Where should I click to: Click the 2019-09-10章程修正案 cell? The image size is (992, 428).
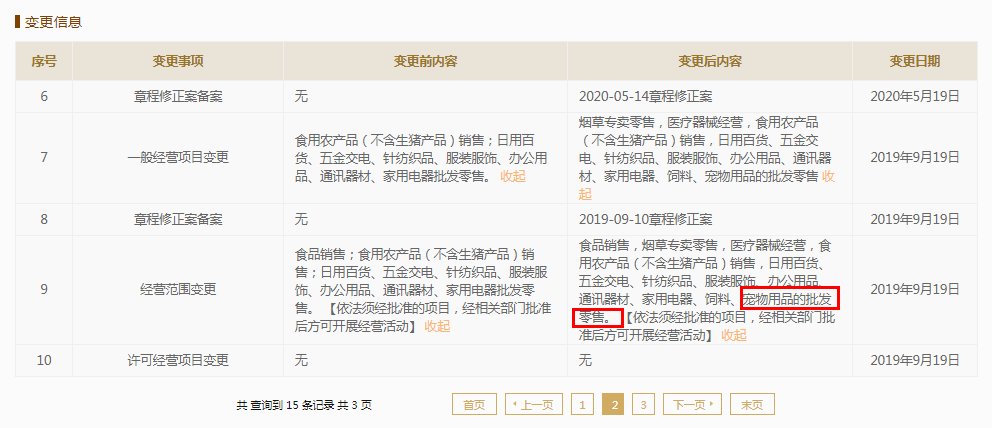(x=710, y=220)
